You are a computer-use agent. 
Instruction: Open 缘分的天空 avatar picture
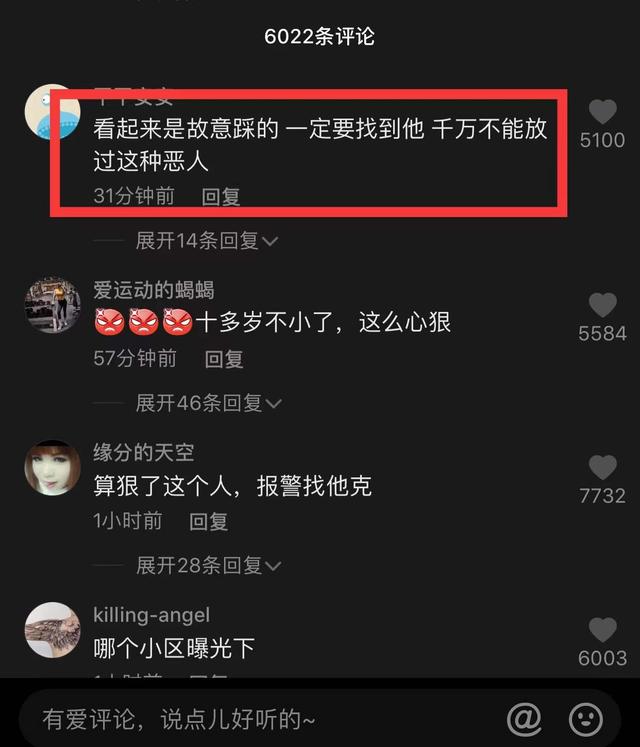[52, 467]
